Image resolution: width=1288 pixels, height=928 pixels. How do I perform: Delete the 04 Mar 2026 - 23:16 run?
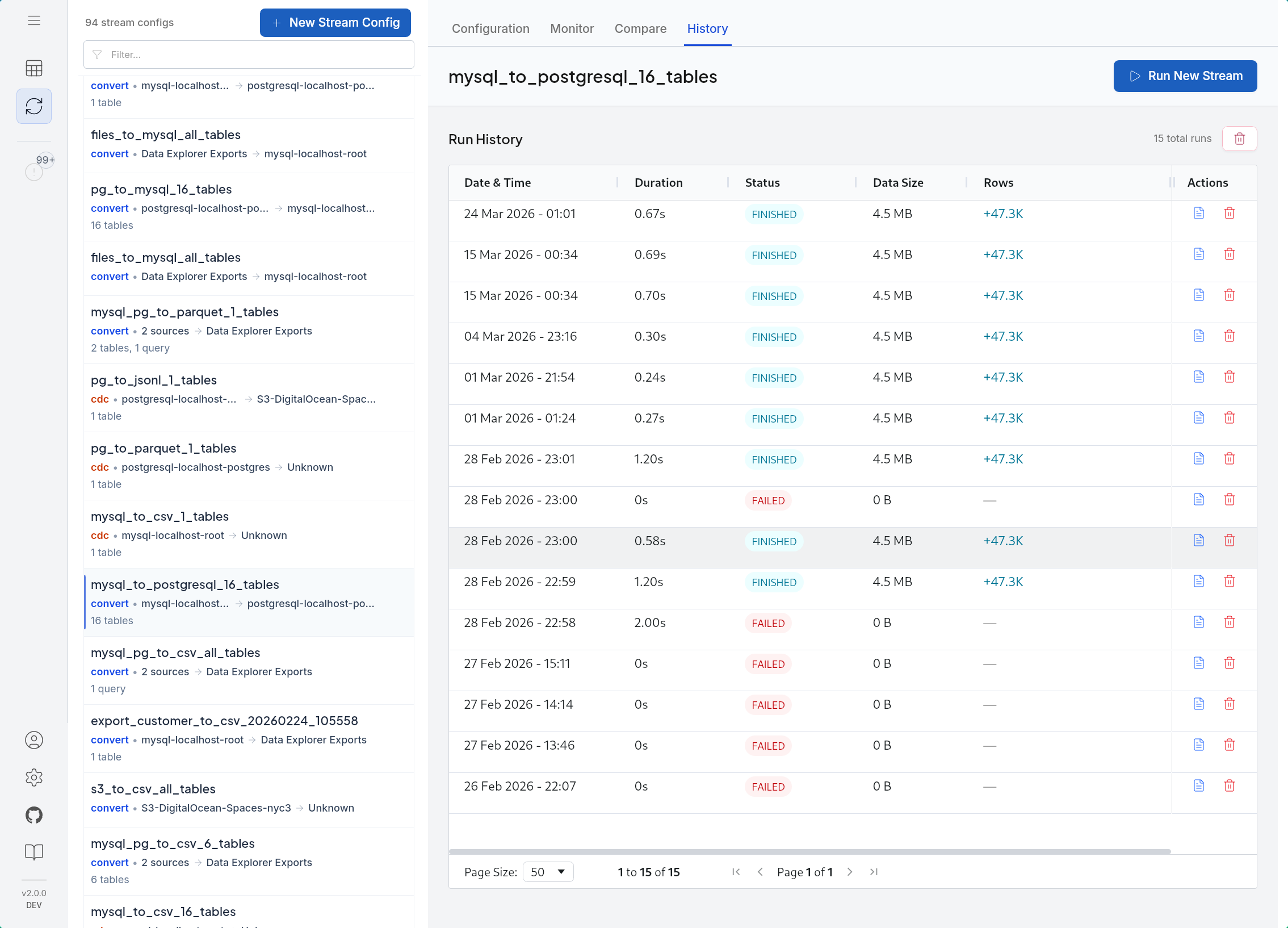click(x=1230, y=336)
